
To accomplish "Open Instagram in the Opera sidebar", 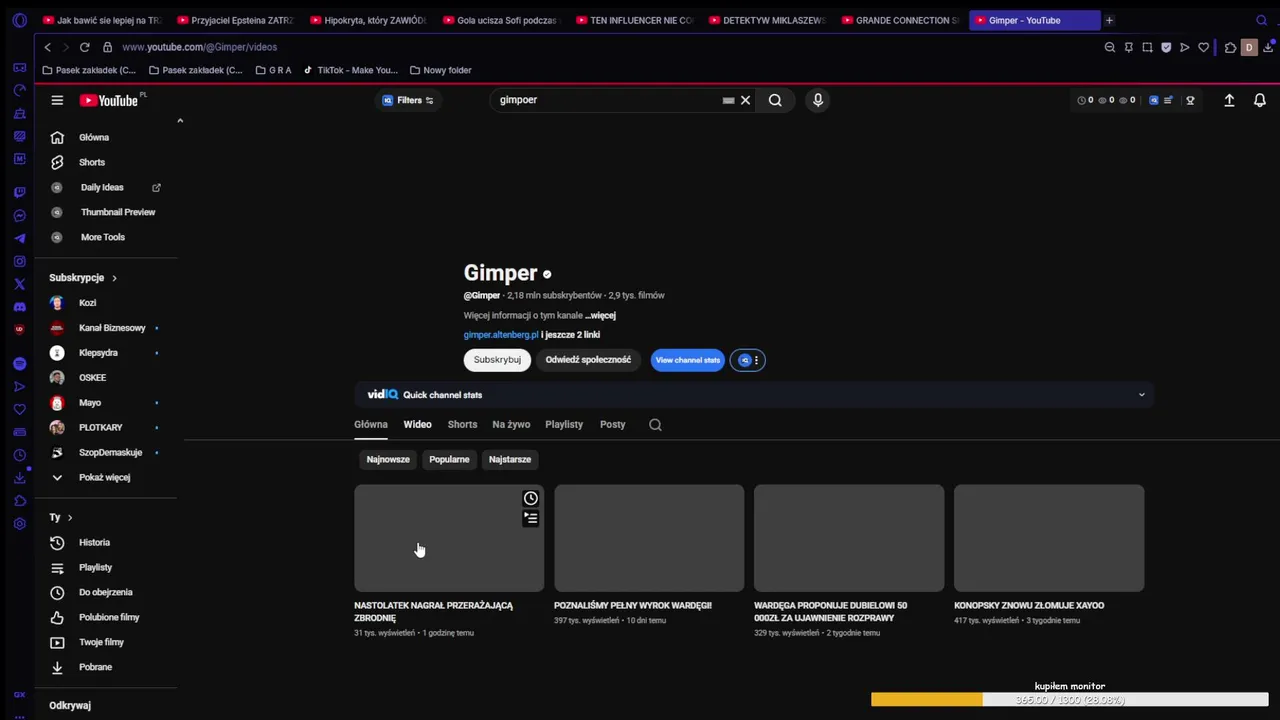I will pyautogui.click(x=19, y=261).
